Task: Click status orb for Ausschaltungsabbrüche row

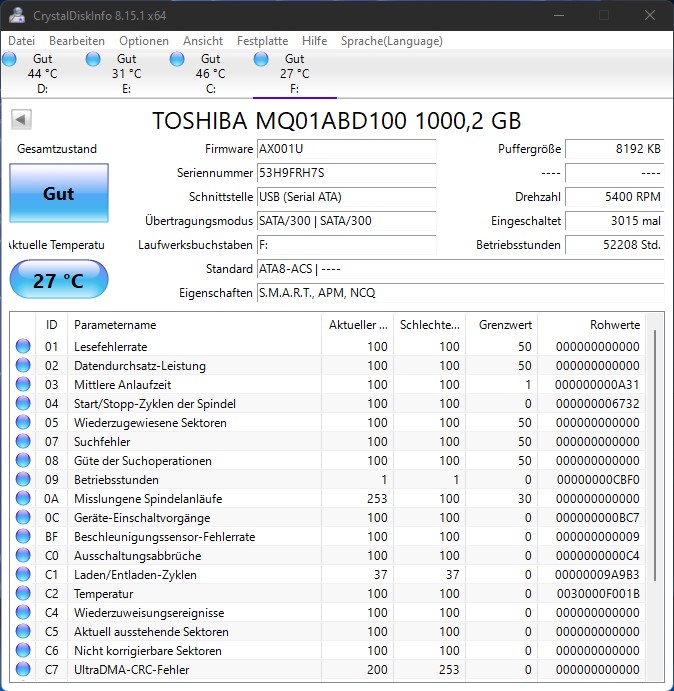Action: [23, 555]
